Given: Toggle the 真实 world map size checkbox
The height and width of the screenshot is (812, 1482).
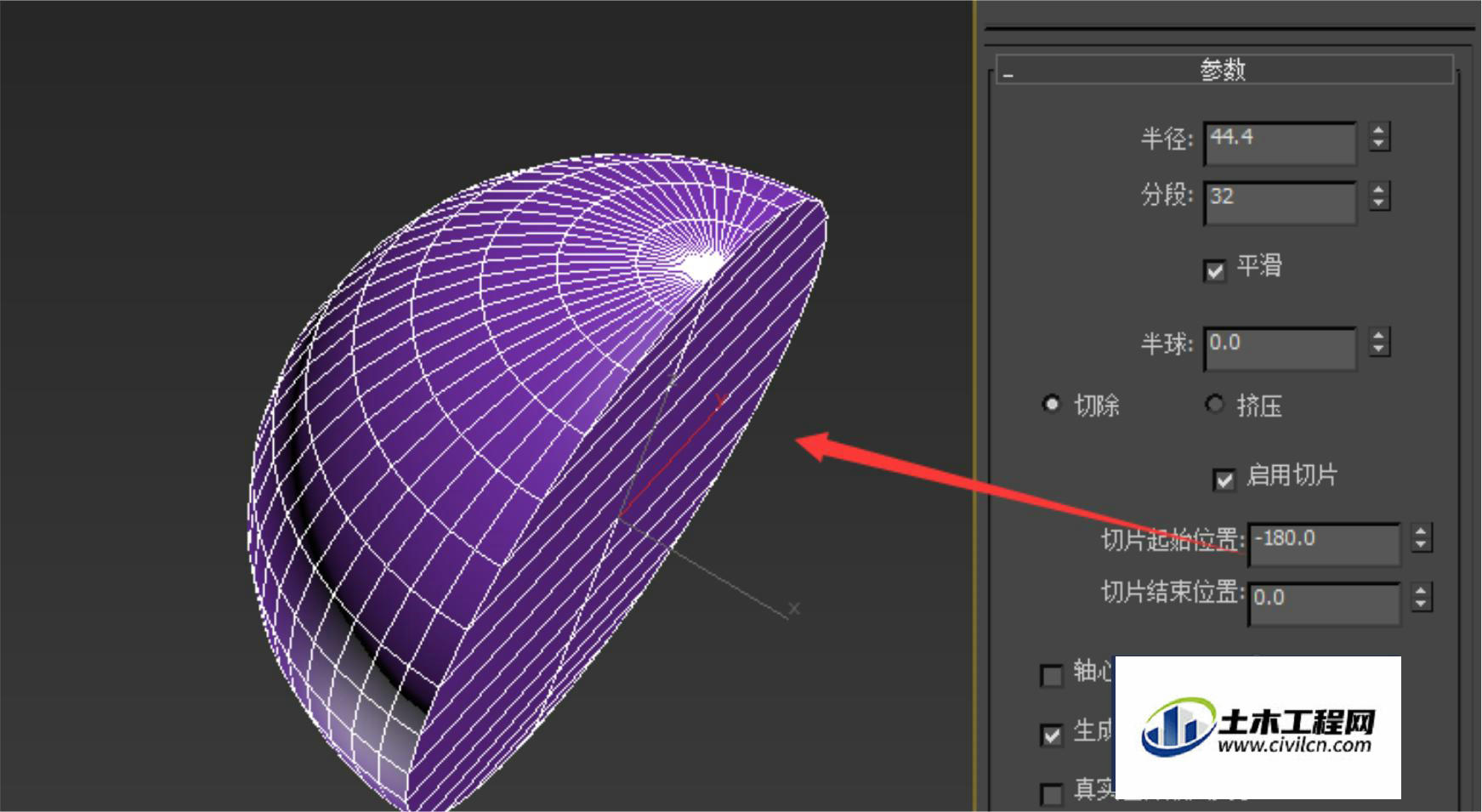Looking at the screenshot, I should pyautogui.click(x=1052, y=794).
